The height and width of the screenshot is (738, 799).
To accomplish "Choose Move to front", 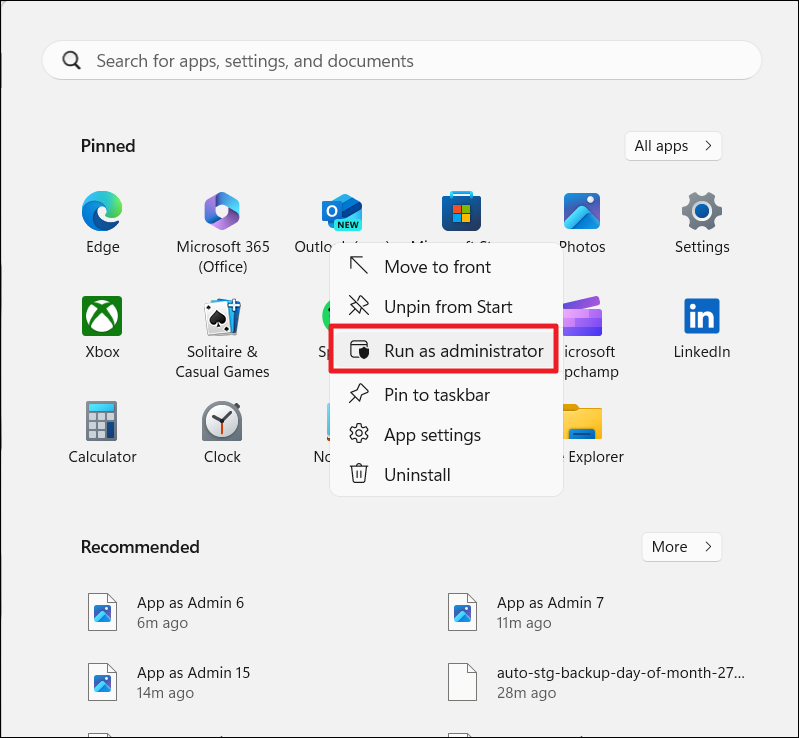I will tap(437, 267).
